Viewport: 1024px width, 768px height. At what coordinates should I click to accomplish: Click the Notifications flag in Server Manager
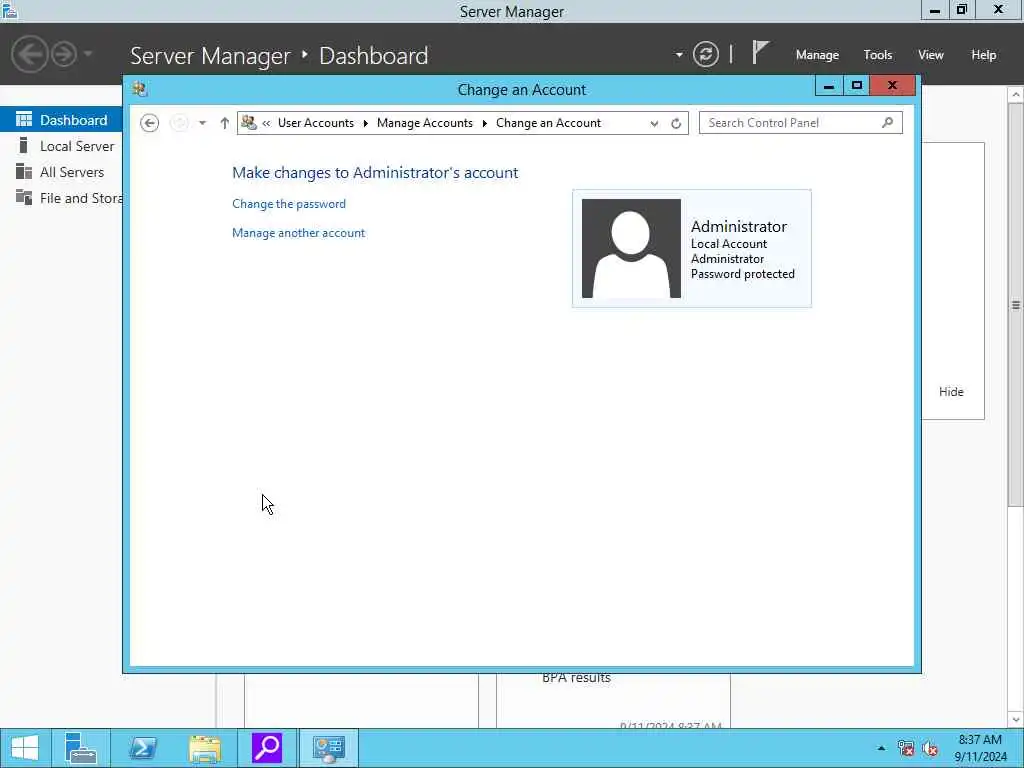760,52
